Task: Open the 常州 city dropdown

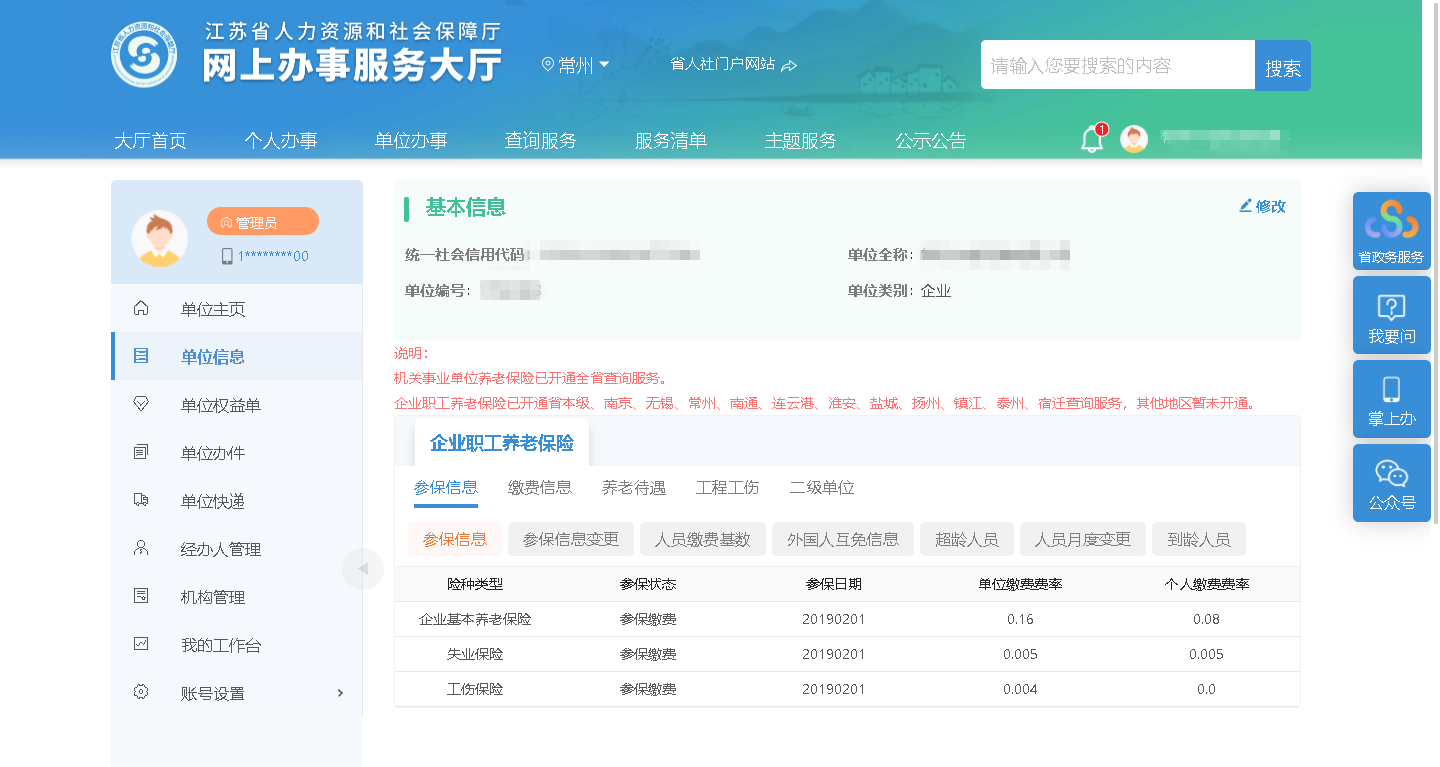Action: [x=576, y=66]
